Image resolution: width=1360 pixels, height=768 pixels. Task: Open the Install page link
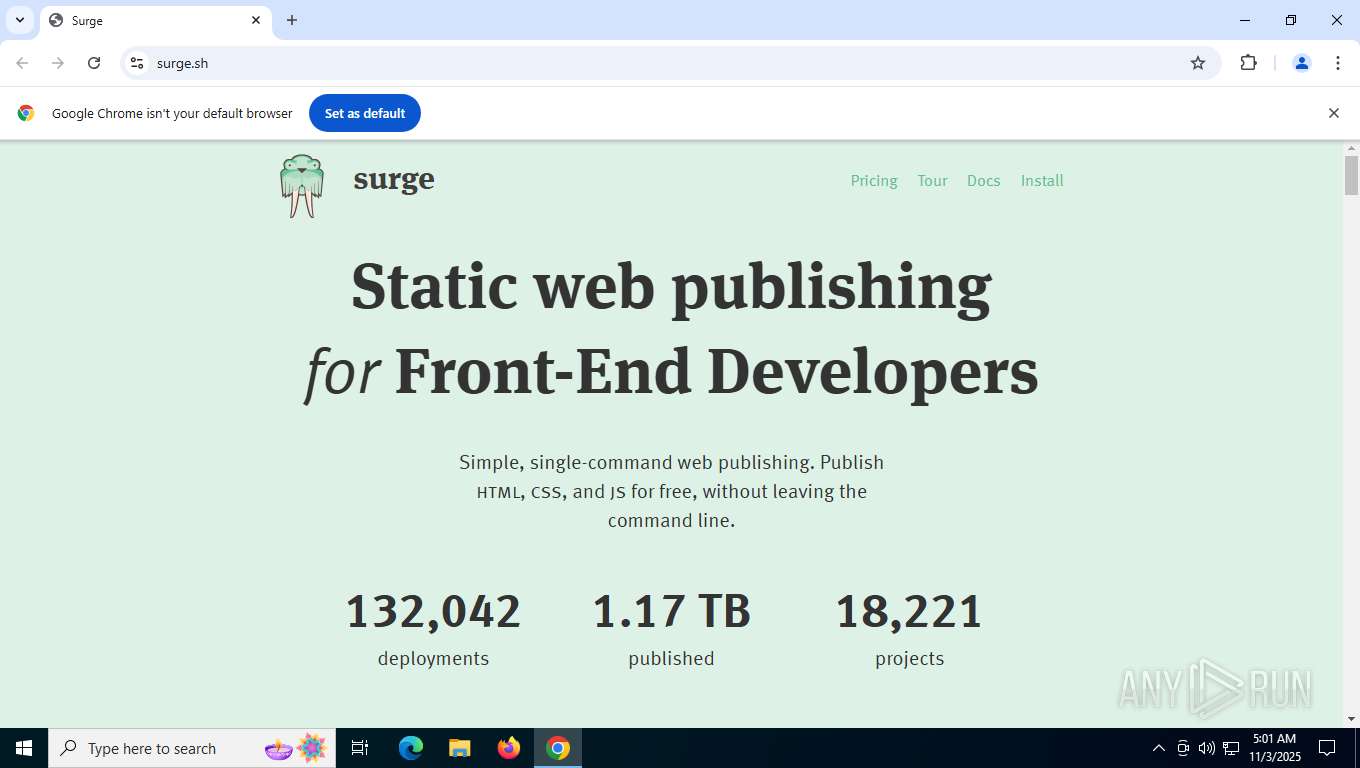click(1042, 181)
